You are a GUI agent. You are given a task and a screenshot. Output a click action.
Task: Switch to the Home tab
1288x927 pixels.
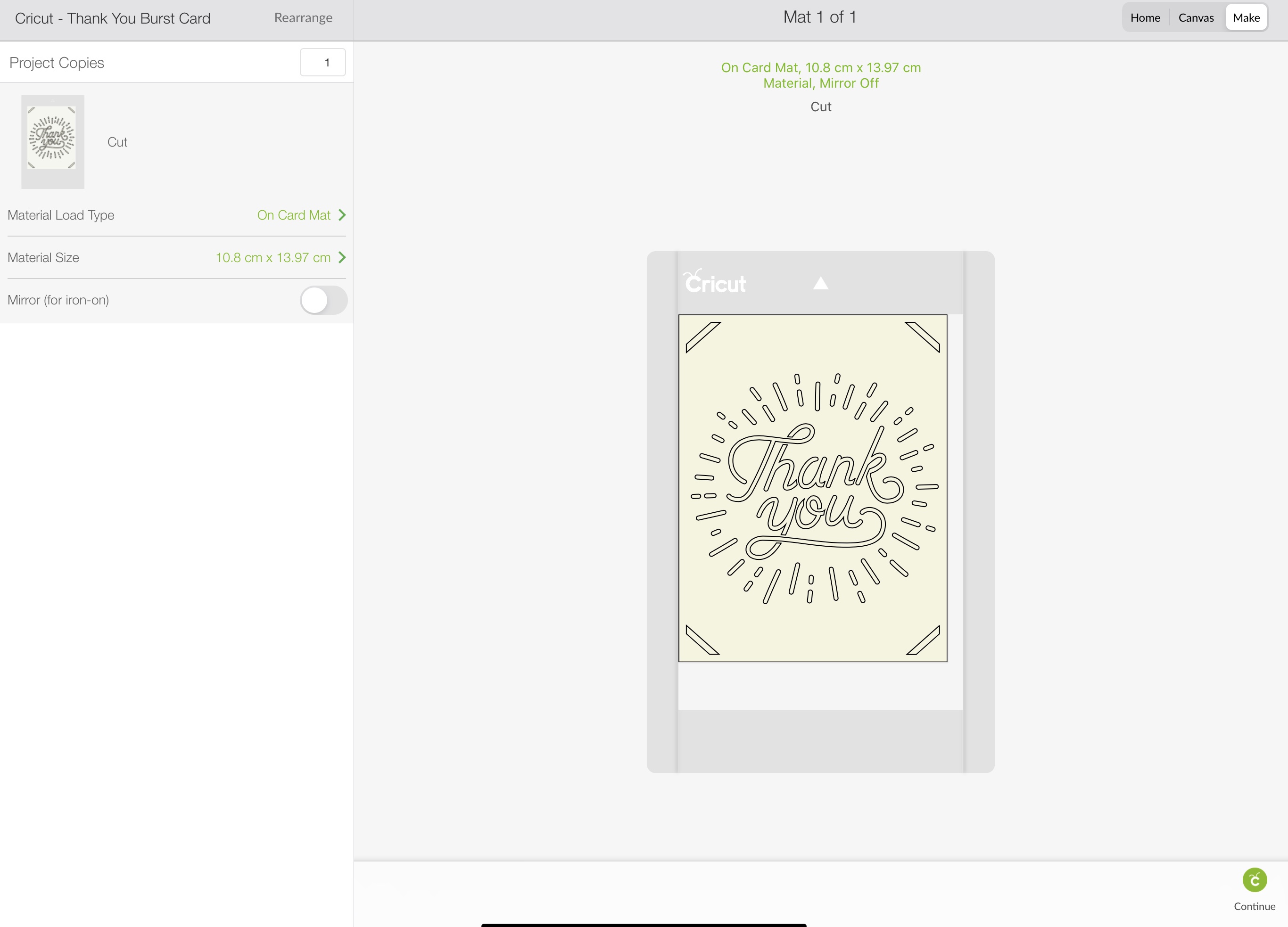coord(1145,17)
